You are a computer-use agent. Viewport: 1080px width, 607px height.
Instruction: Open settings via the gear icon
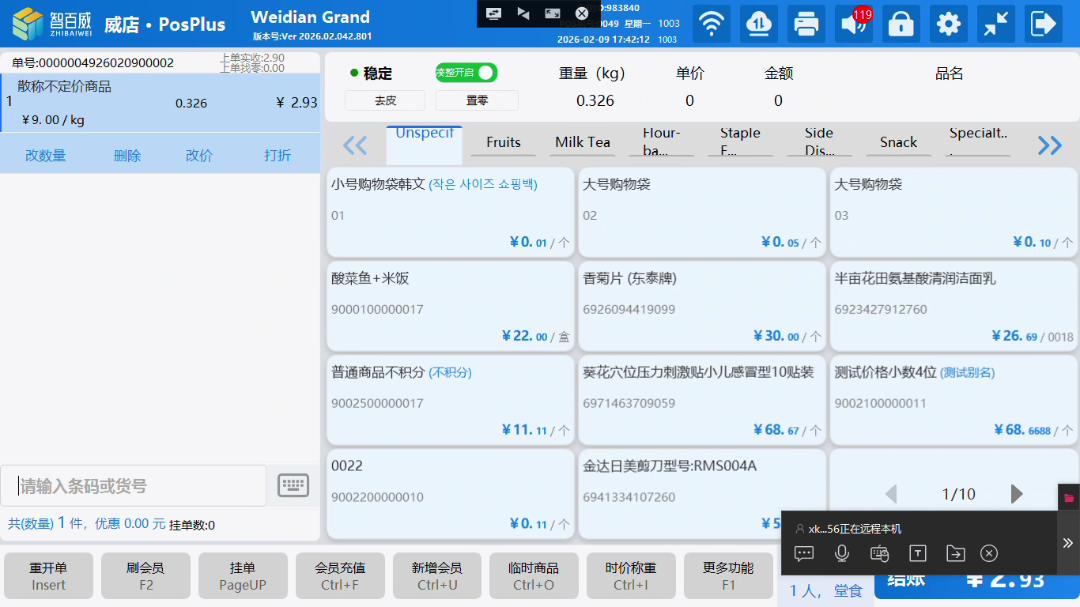(x=948, y=24)
